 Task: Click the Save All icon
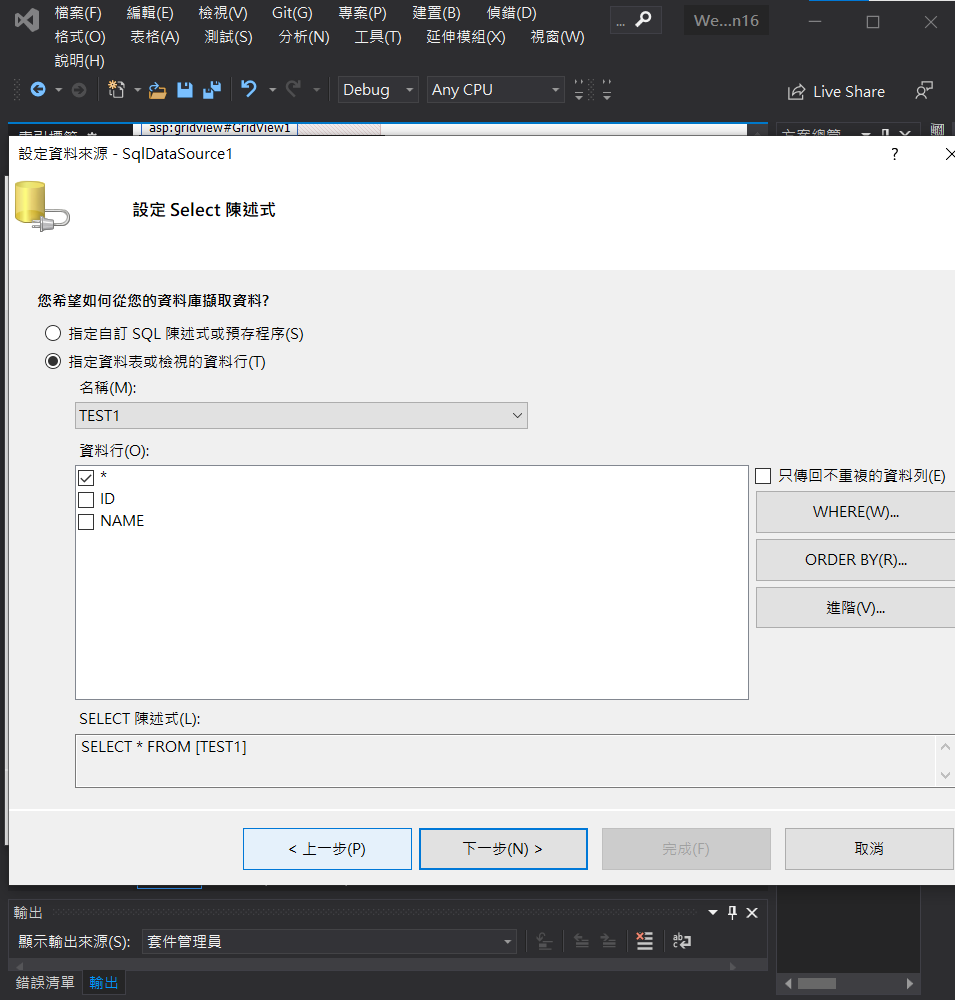(212, 90)
